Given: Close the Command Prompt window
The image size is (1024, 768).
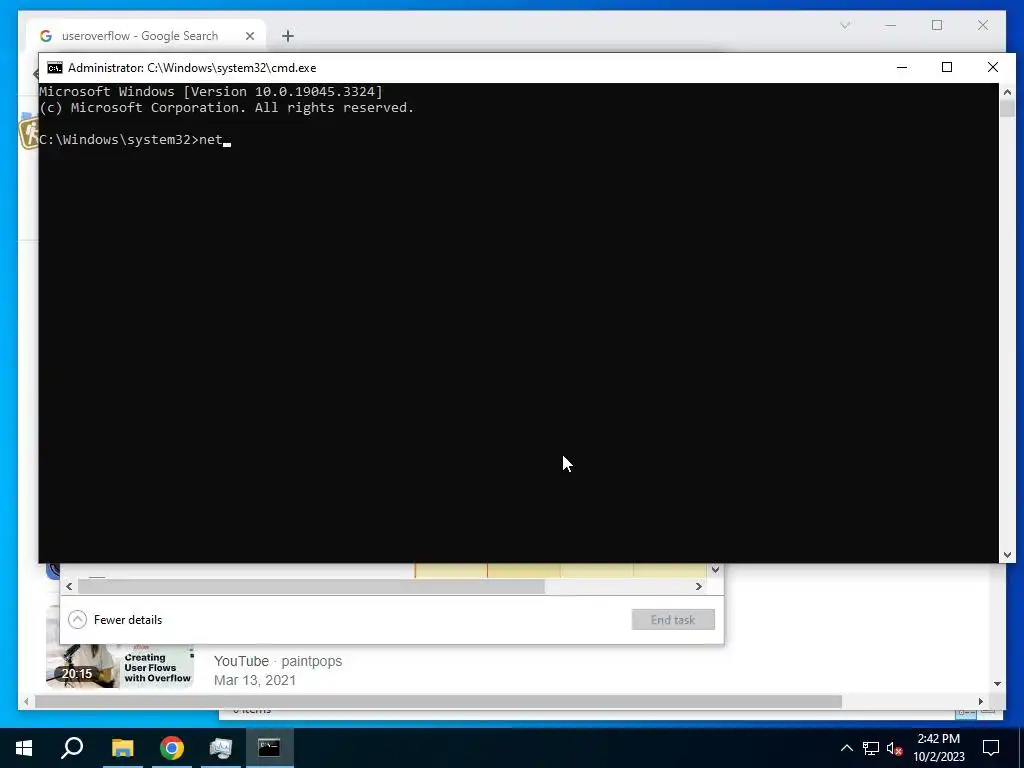Looking at the screenshot, I should (x=993, y=67).
